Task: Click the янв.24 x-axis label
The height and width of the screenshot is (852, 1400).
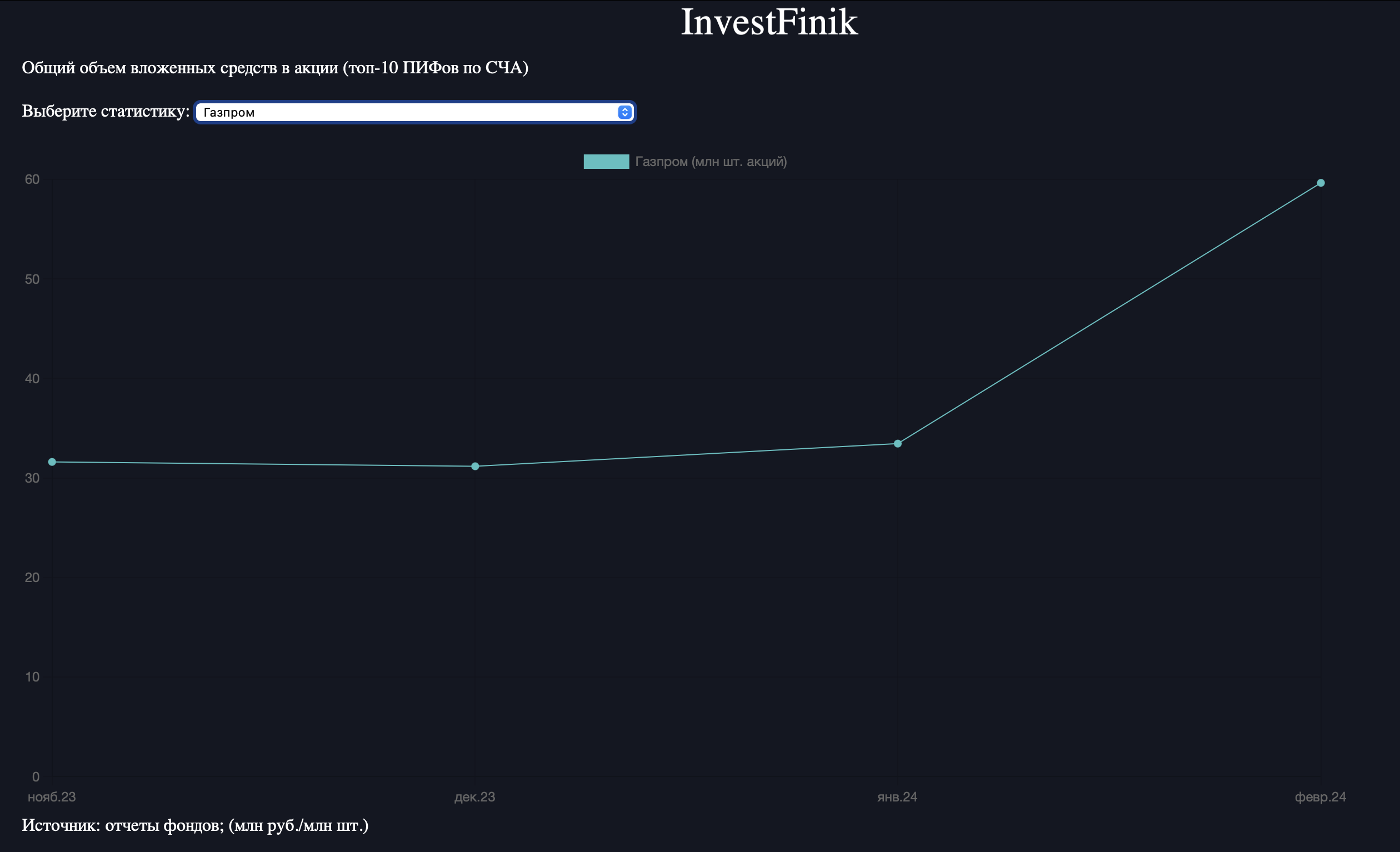Action: (x=897, y=797)
